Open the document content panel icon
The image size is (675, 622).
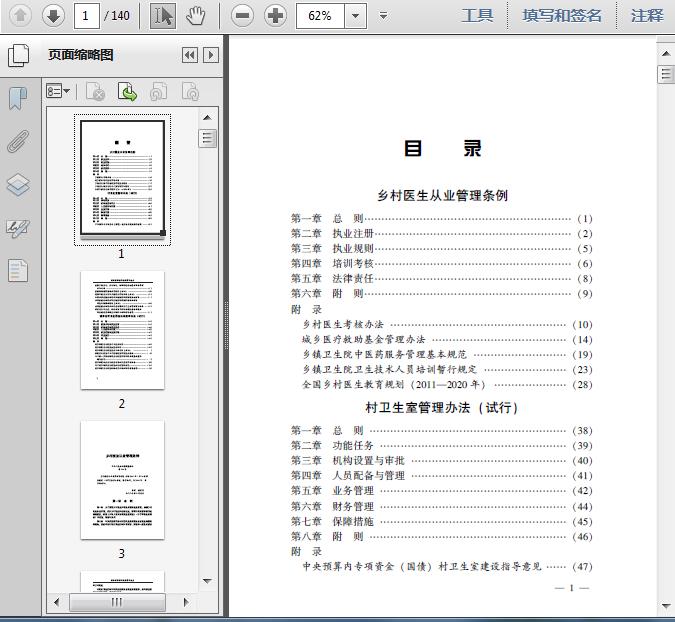(x=18, y=271)
